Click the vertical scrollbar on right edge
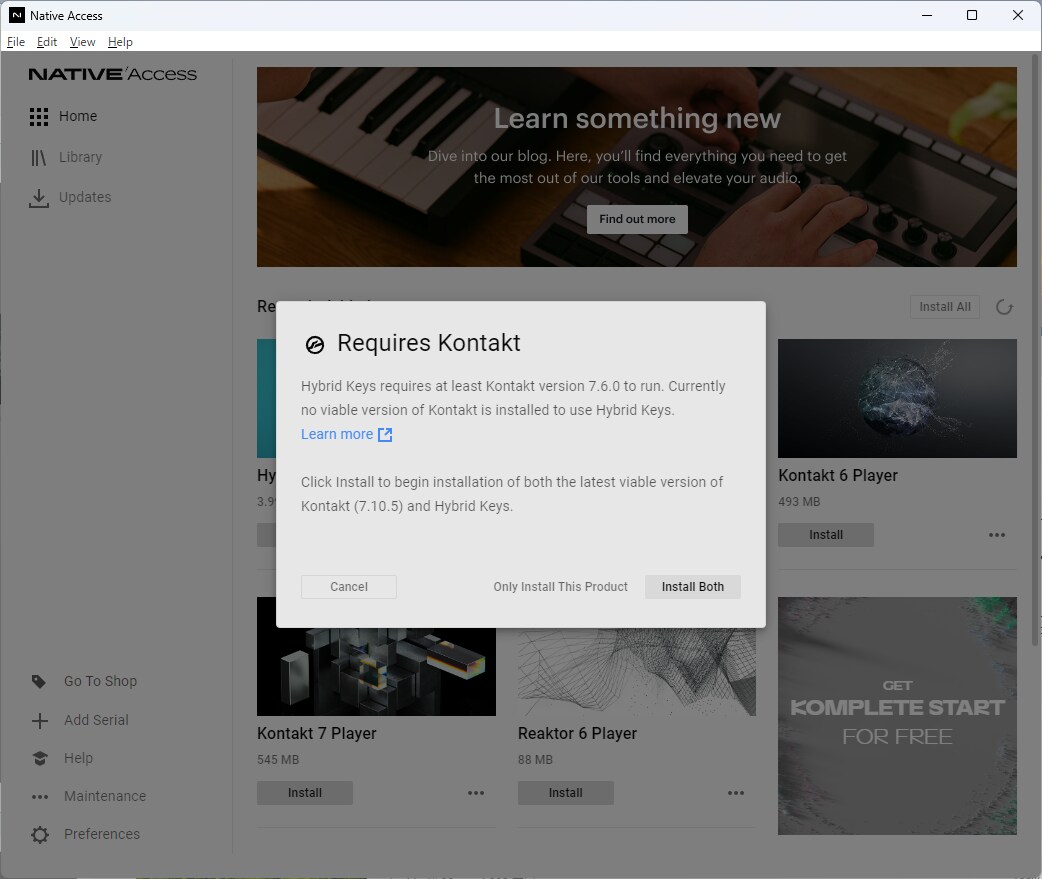This screenshot has width=1042, height=879. click(x=1035, y=350)
